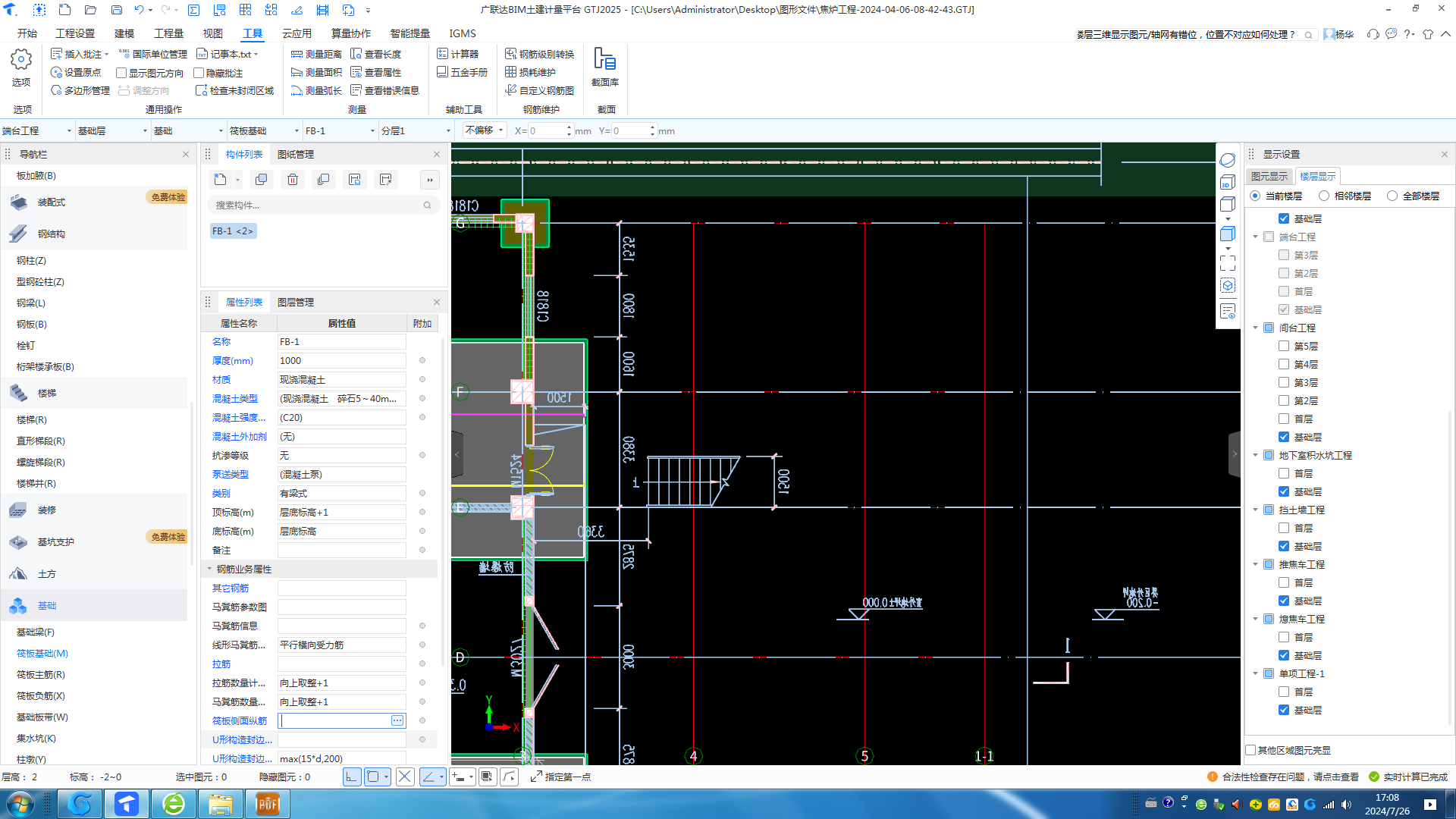Open the PDF app in taskbar
Image resolution: width=1456 pixels, height=819 pixels.
[x=267, y=804]
